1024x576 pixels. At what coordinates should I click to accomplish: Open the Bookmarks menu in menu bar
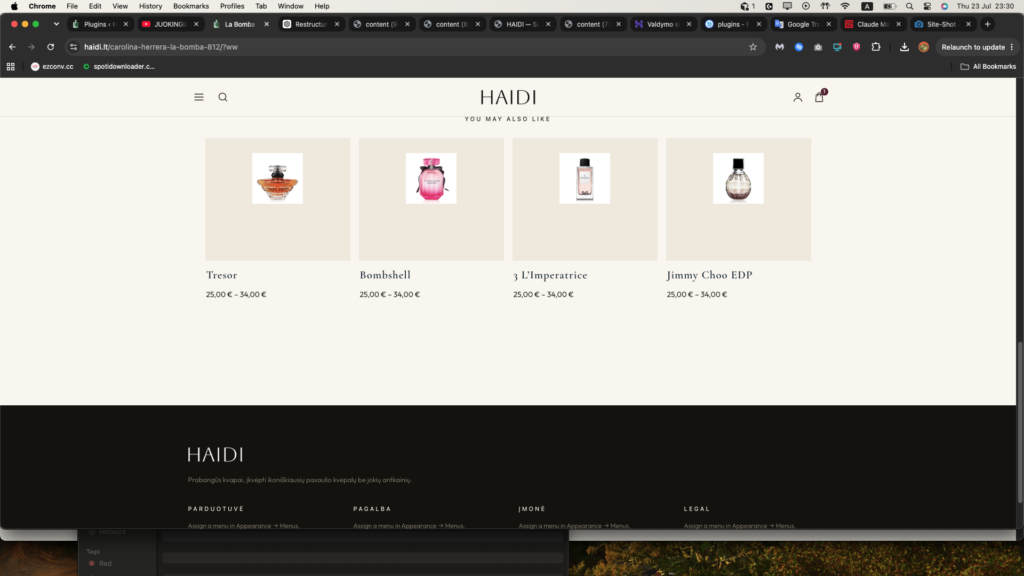(x=191, y=6)
